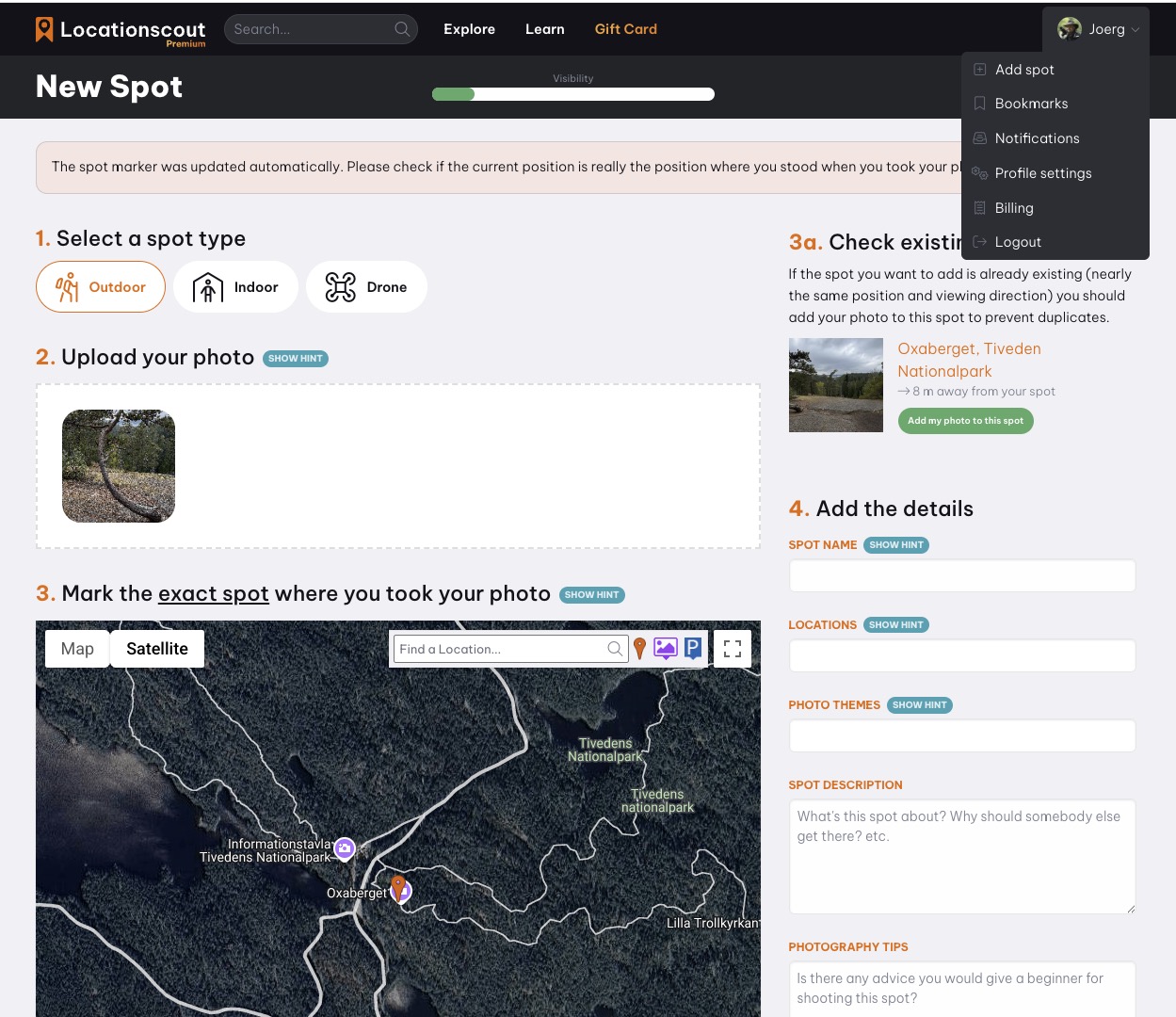
Task: Click Joerg's profile avatar
Action: click(1070, 29)
